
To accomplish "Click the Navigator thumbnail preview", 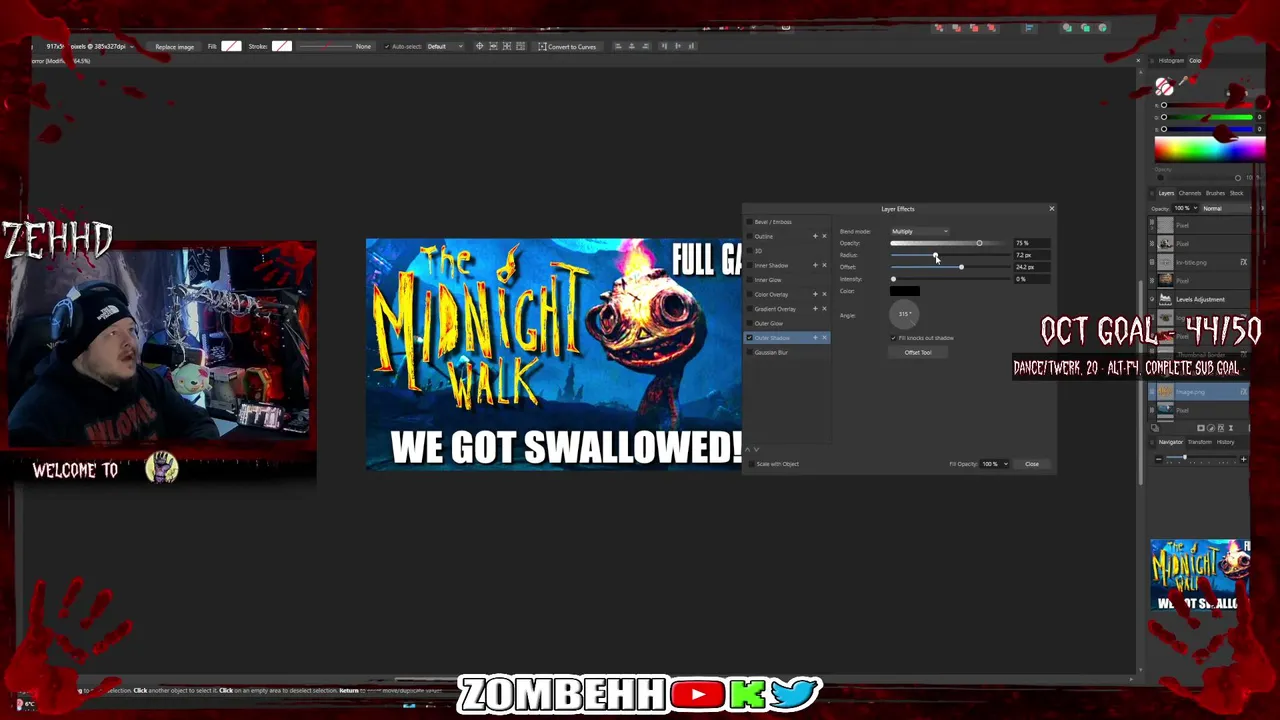I will 1200,575.
